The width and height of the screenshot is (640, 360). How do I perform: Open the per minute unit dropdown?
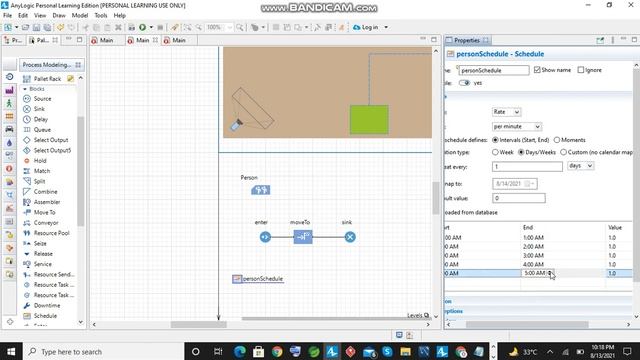pyautogui.click(x=517, y=127)
